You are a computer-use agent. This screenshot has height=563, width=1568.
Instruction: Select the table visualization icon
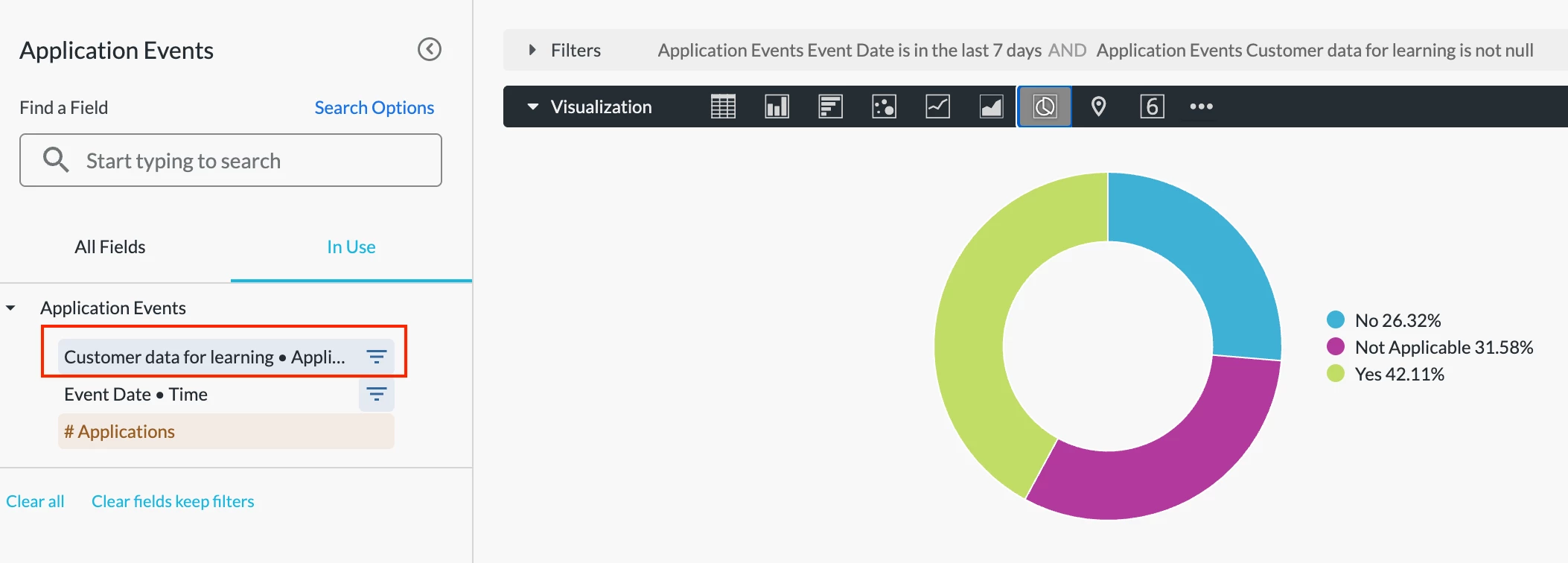723,106
